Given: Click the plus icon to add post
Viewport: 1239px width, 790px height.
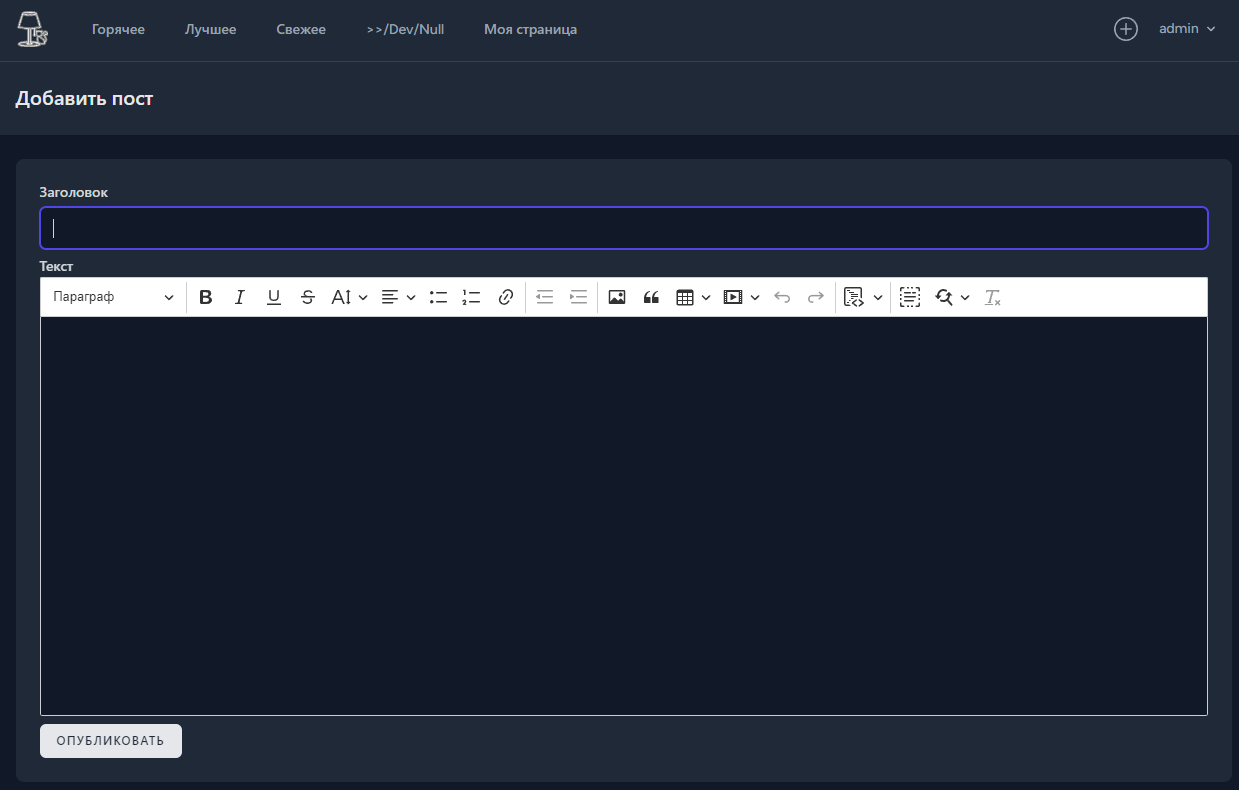Looking at the screenshot, I should pyautogui.click(x=1126, y=29).
